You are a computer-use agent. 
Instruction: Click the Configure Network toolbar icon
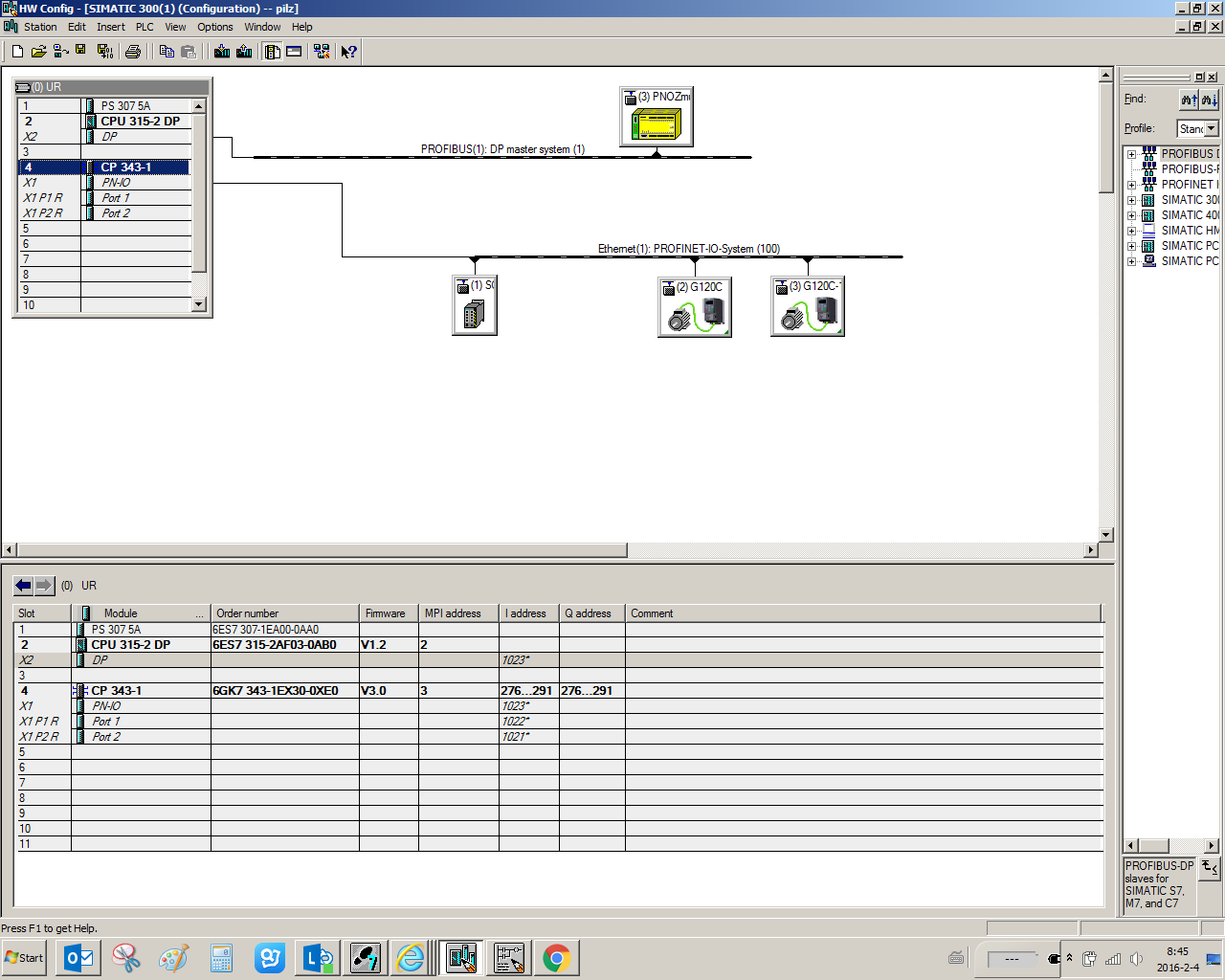click(322, 52)
